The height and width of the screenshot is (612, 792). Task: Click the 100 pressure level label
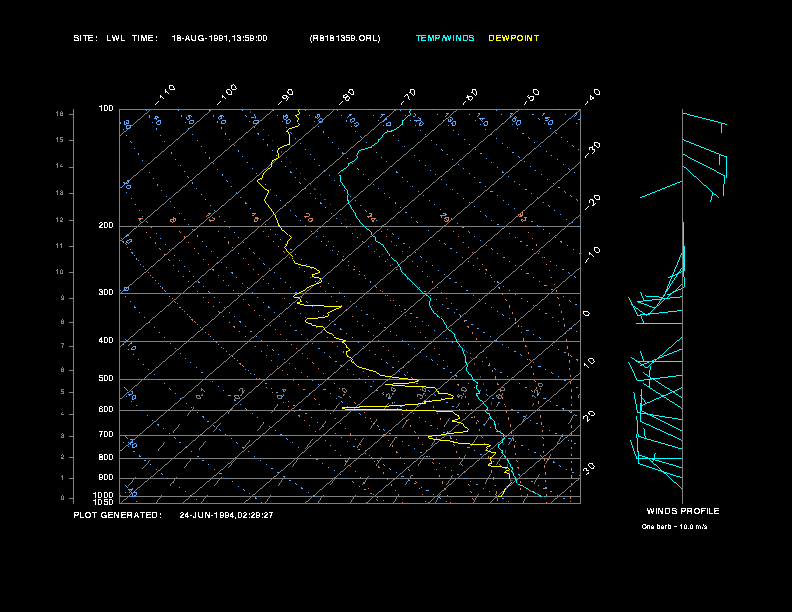(x=106, y=109)
